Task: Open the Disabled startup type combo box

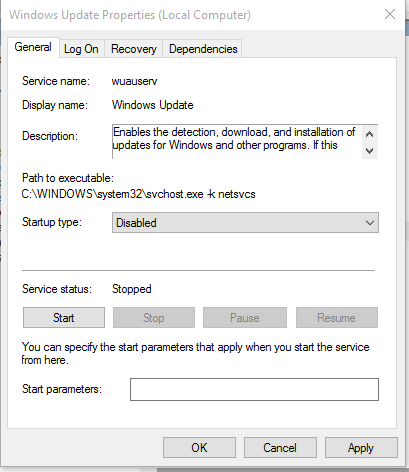Action: point(245,223)
